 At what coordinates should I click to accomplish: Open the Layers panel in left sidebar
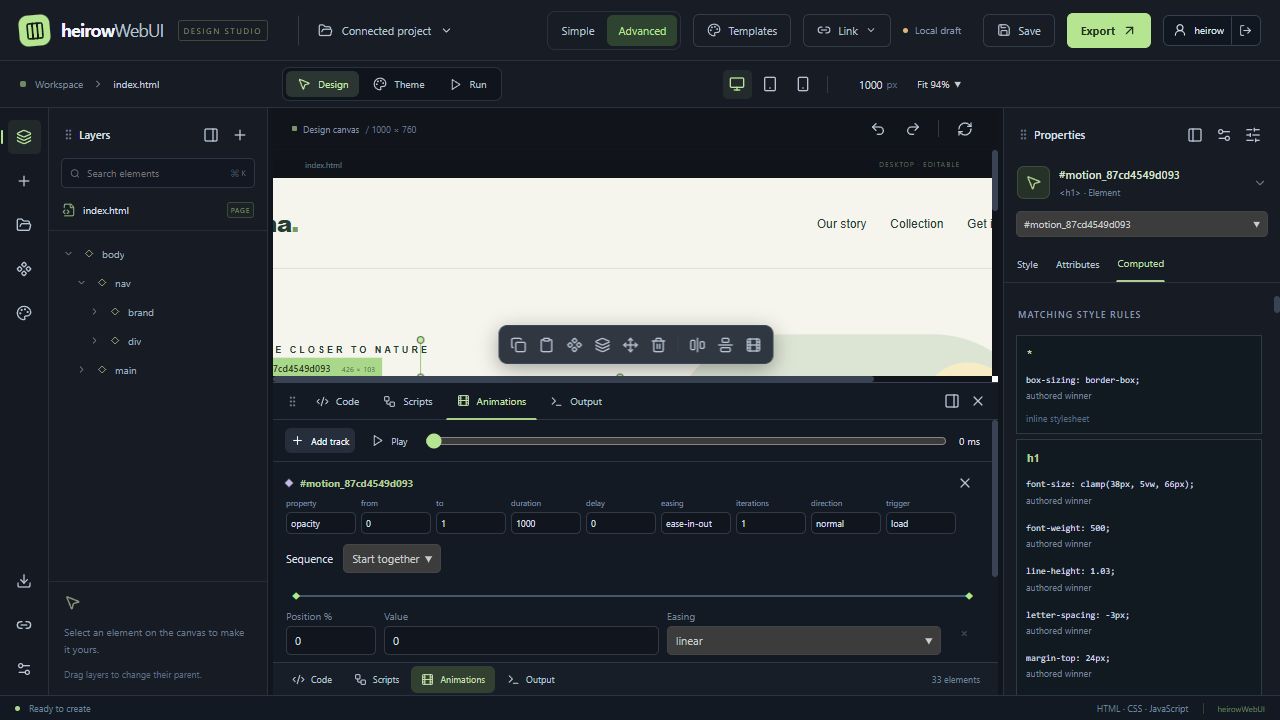(x=24, y=137)
